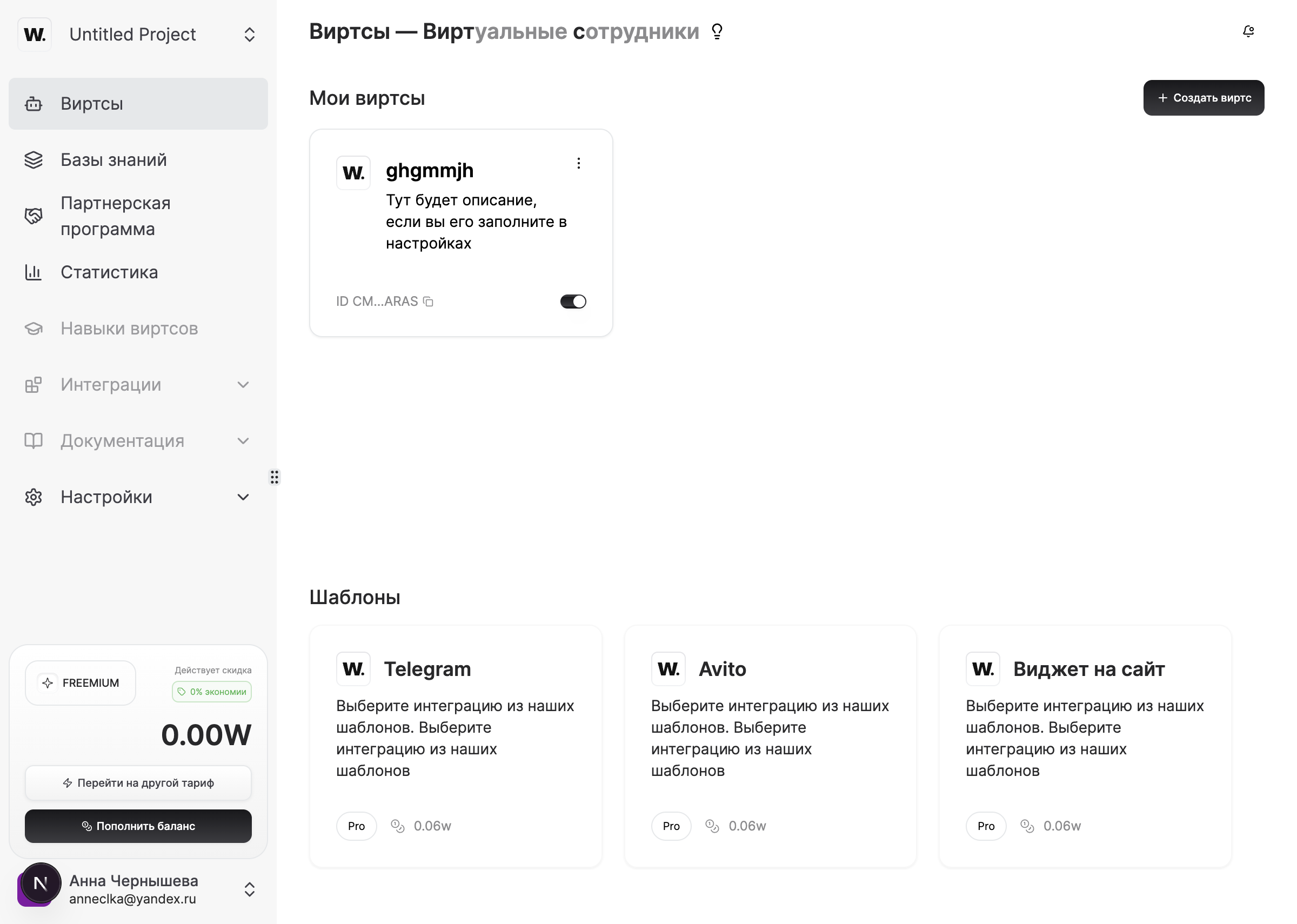Select the Виджет на сайт template
Image resolution: width=1297 pixels, height=924 pixels.
[1085, 746]
